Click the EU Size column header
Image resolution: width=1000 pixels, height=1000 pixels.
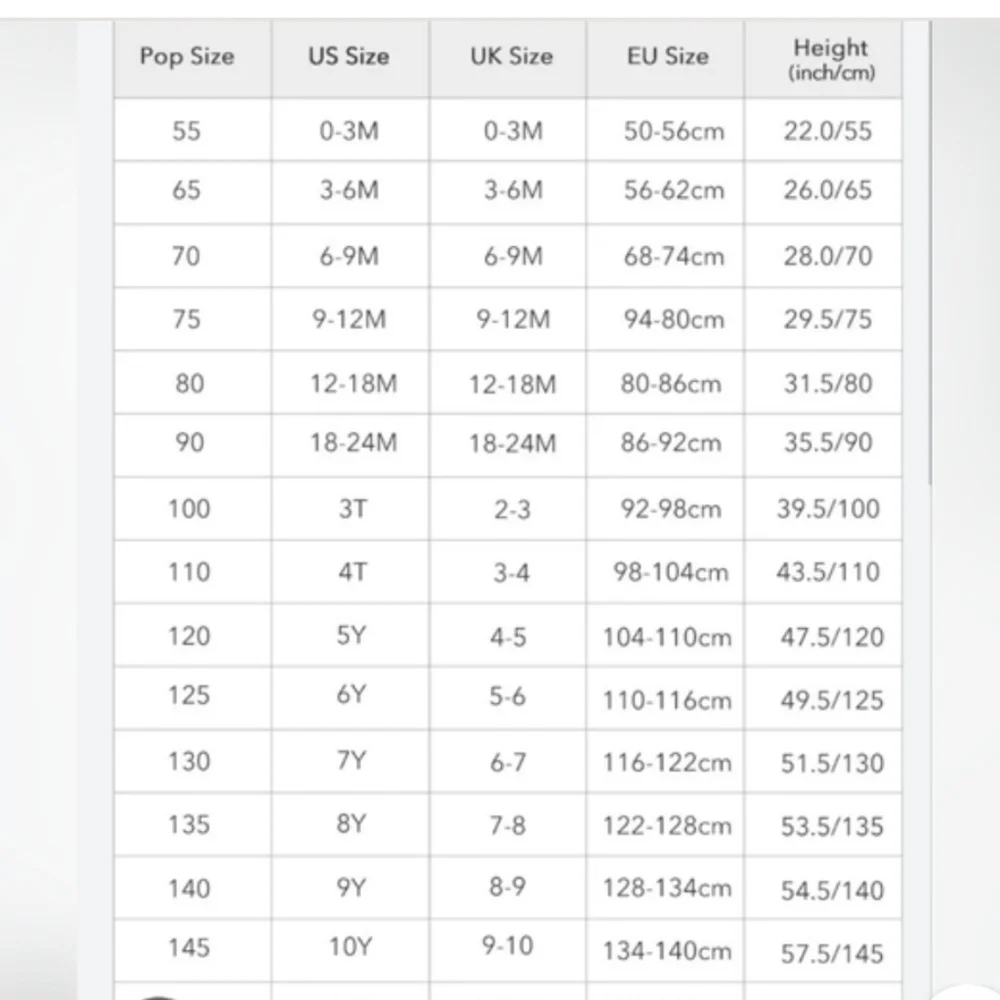(667, 56)
